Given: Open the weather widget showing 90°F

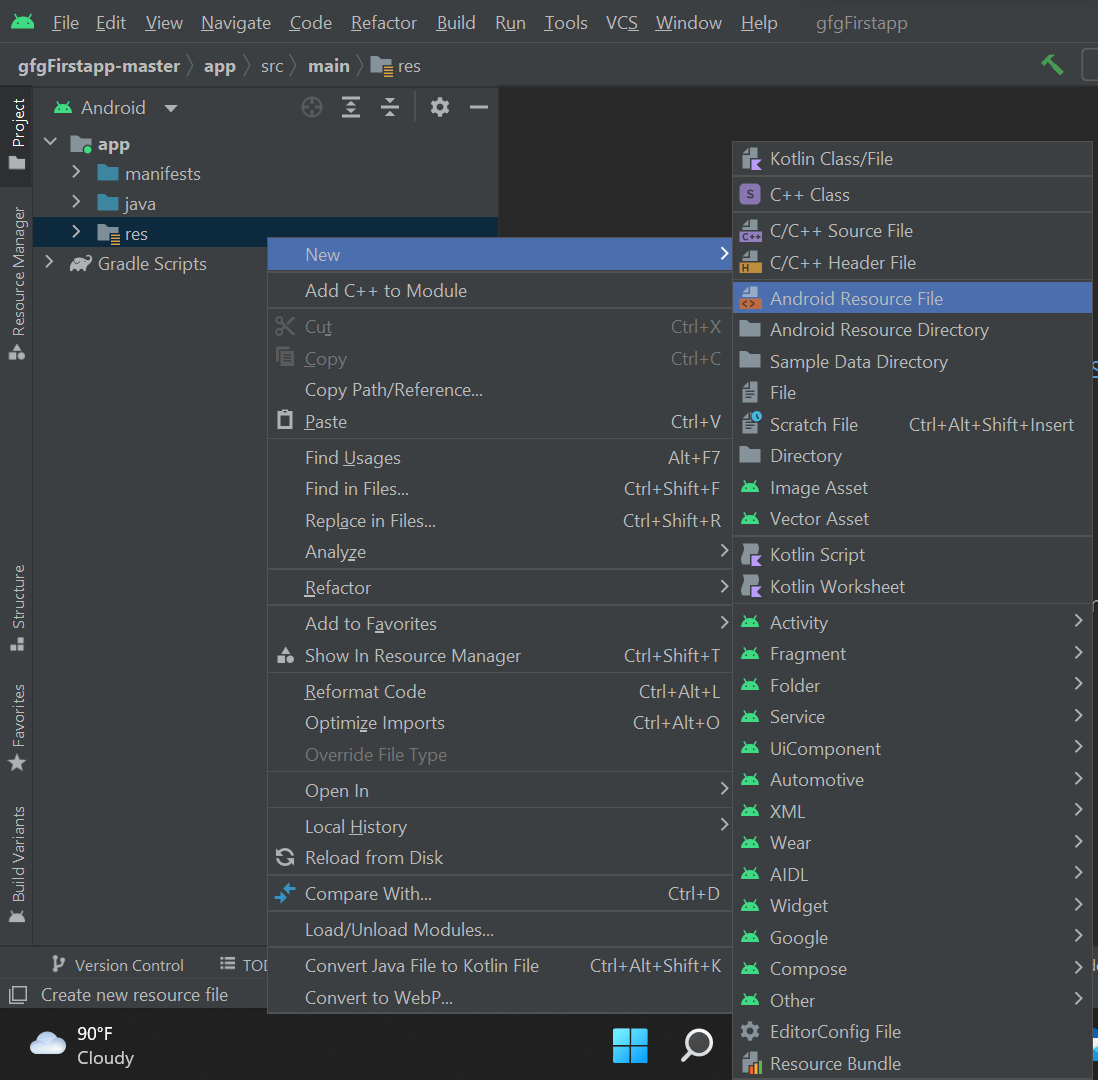Looking at the screenshot, I should pos(82,1045).
